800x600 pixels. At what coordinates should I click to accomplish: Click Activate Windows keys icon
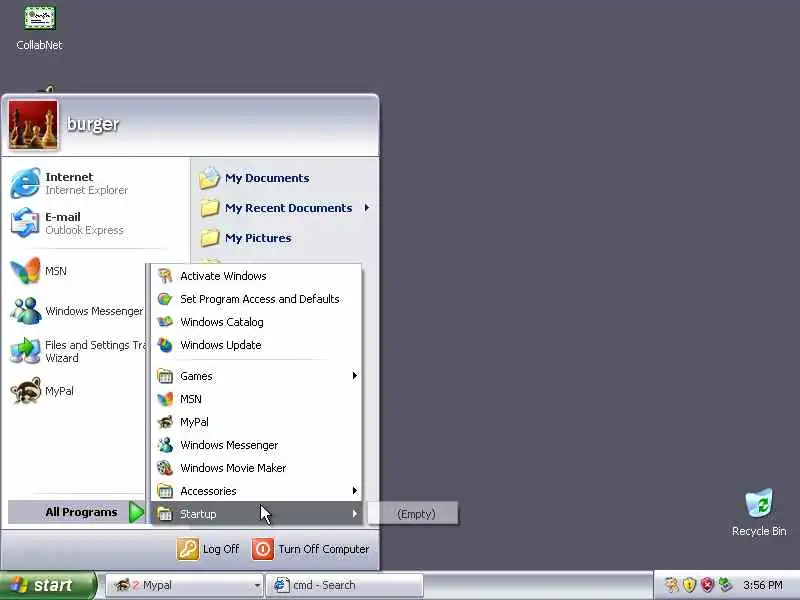tap(165, 276)
